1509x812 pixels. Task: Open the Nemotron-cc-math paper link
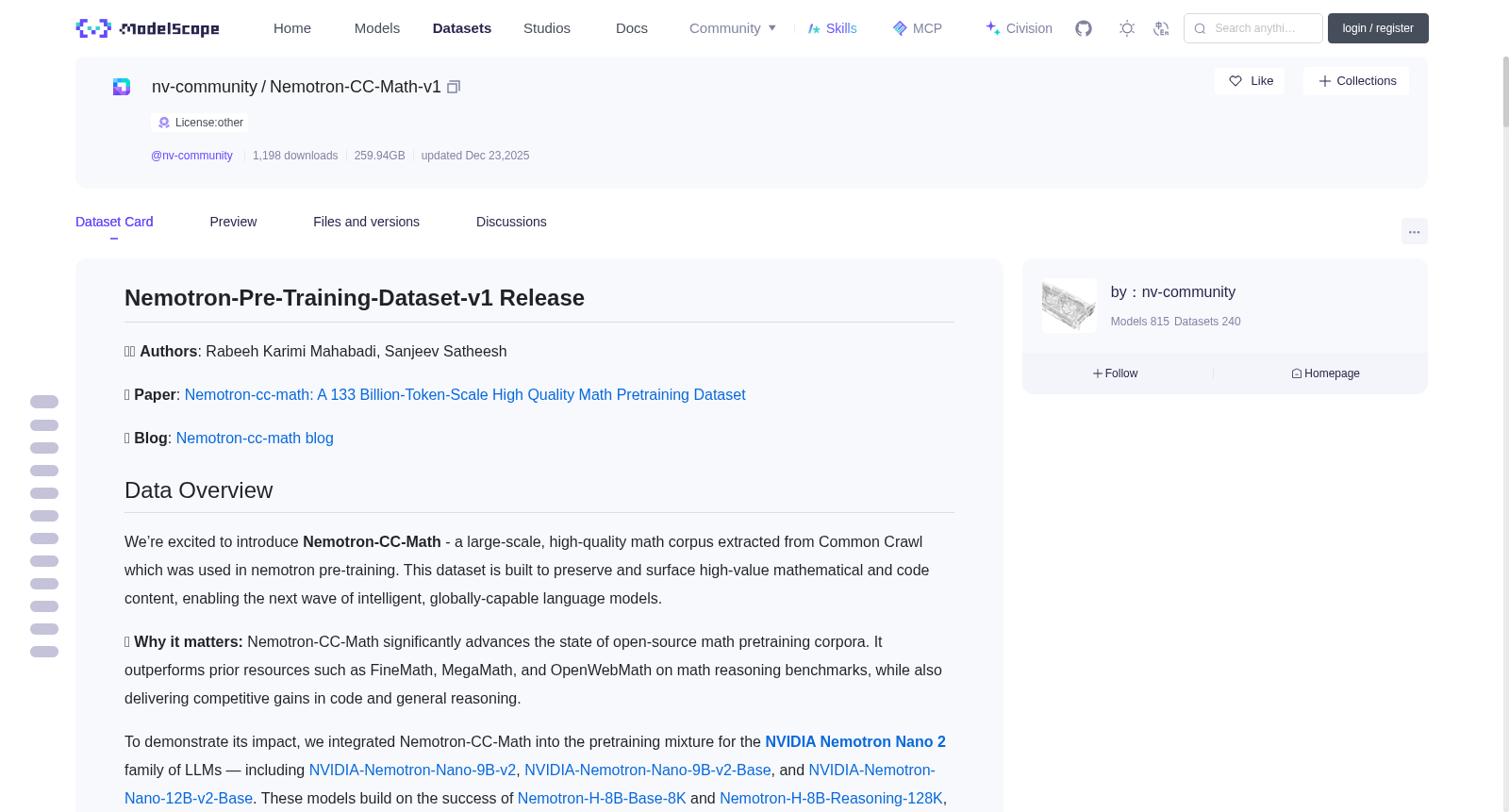pyautogui.click(x=465, y=394)
